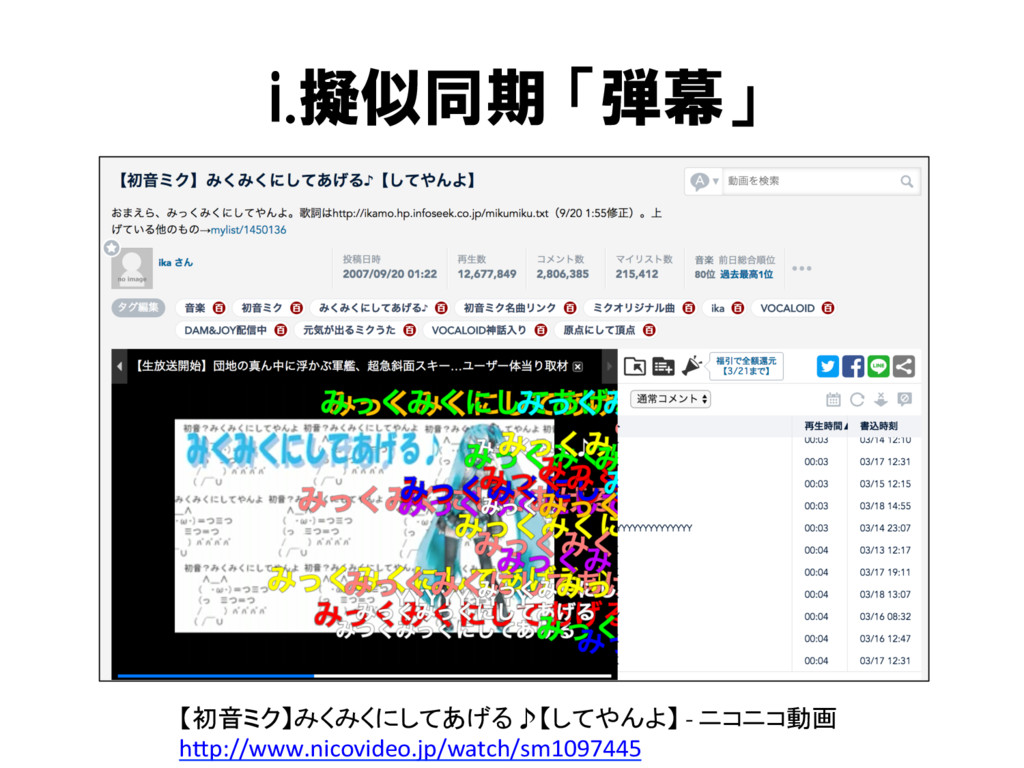Open the three-dot more info menu
The height and width of the screenshot is (768, 1024).
(801, 268)
